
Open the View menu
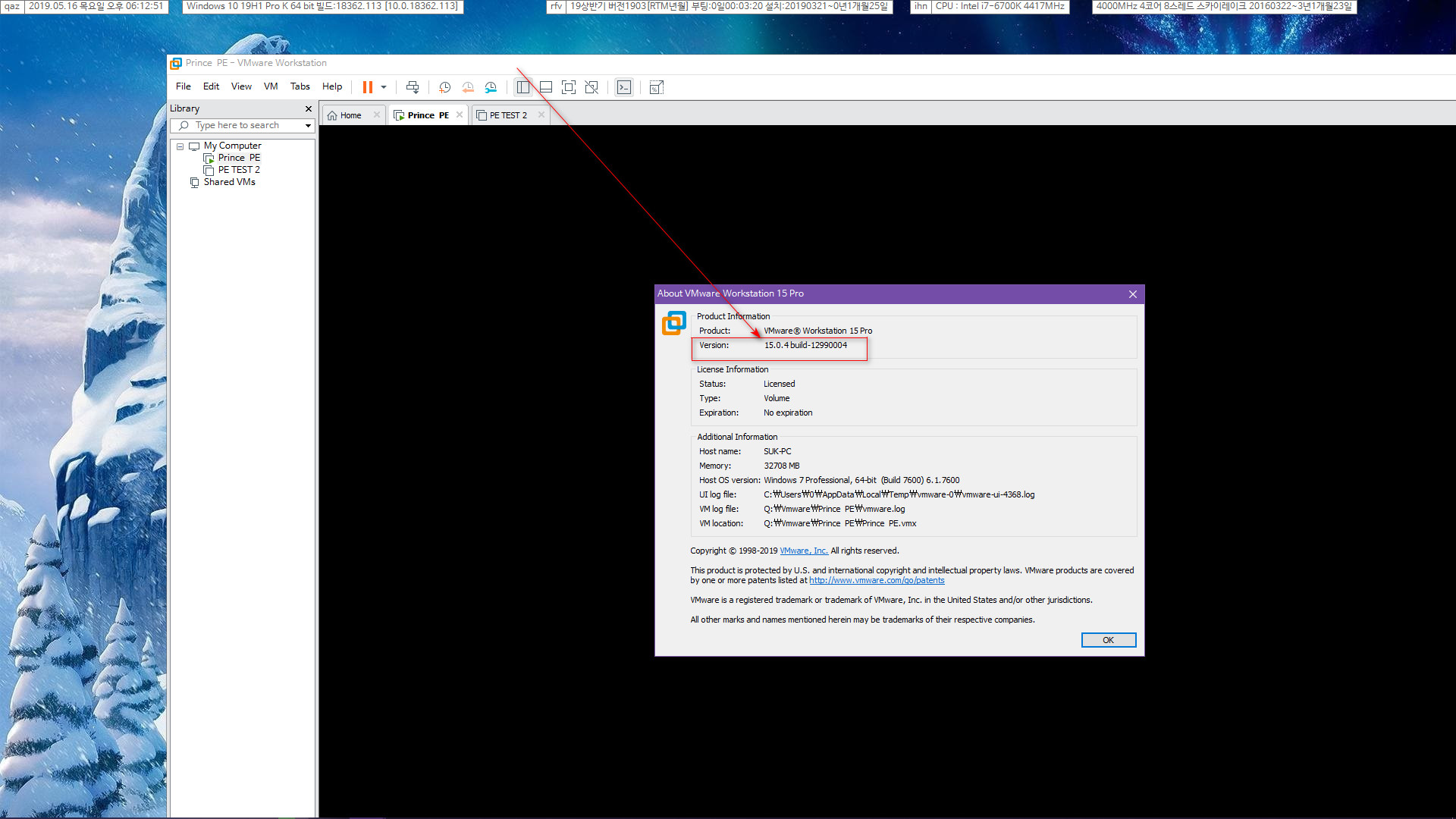[x=241, y=86]
